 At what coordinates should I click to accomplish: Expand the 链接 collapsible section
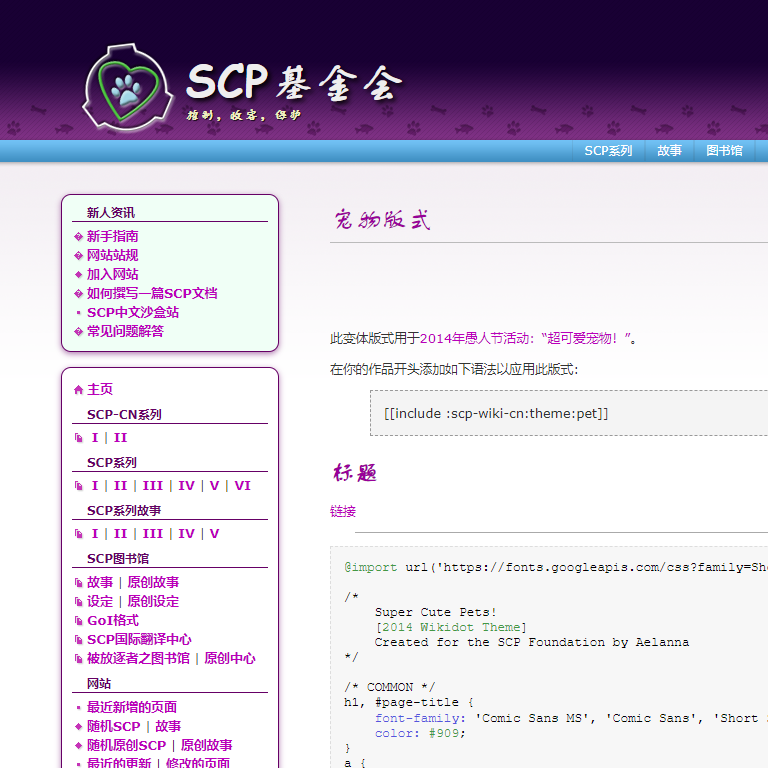(x=342, y=512)
